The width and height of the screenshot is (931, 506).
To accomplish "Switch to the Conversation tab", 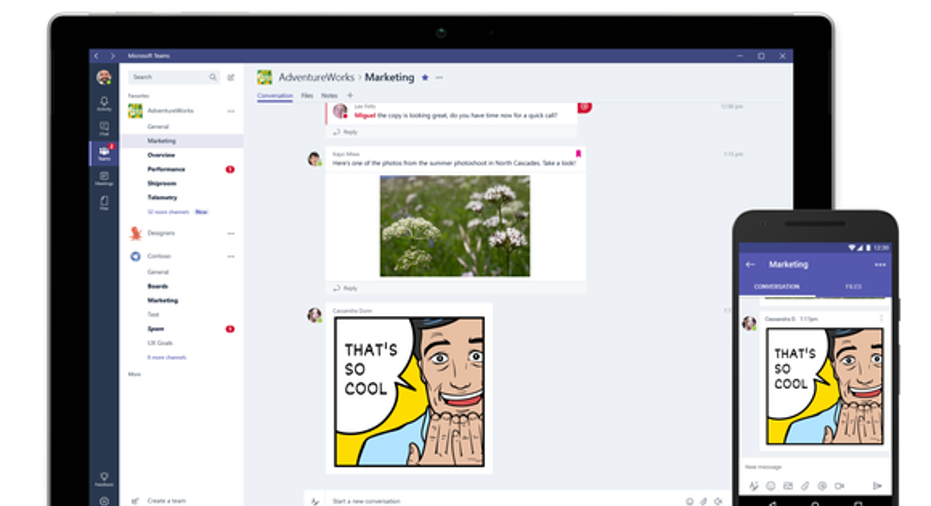I will pyautogui.click(x=275, y=96).
